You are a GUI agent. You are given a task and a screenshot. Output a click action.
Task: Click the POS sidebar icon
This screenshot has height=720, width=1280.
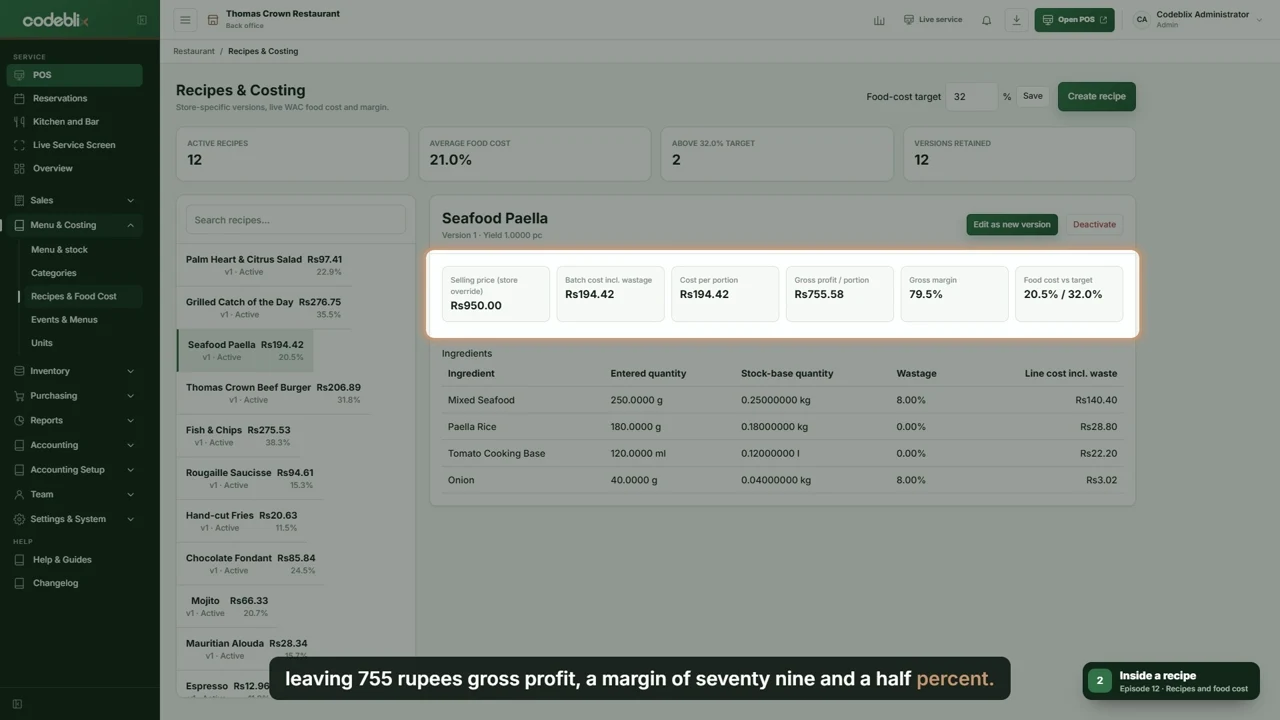click(x=20, y=75)
